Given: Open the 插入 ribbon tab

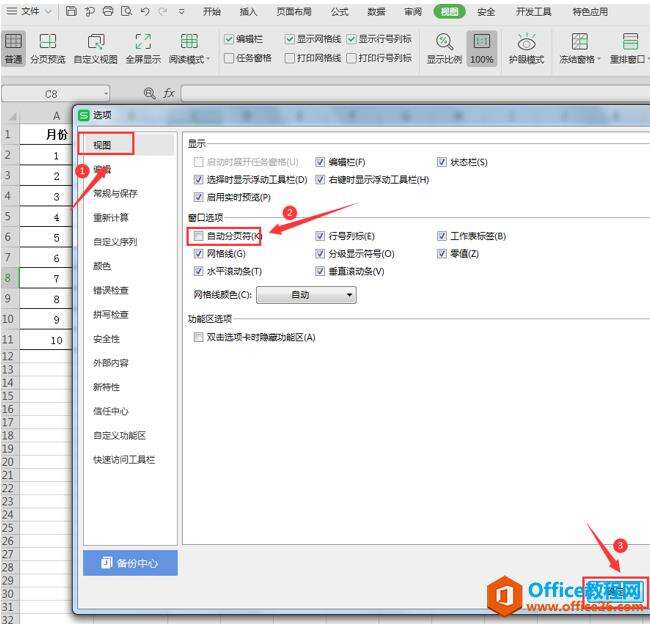Looking at the screenshot, I should pos(248,12).
